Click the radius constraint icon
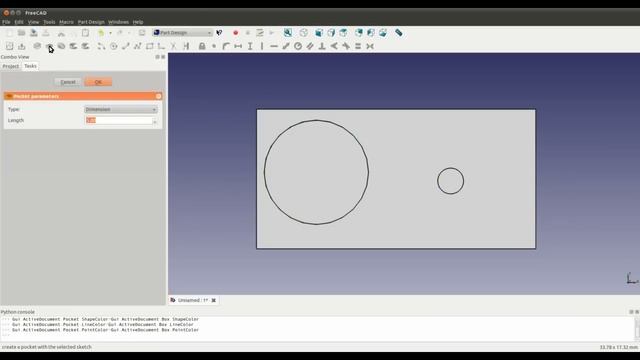640x360 pixels. 298,46
